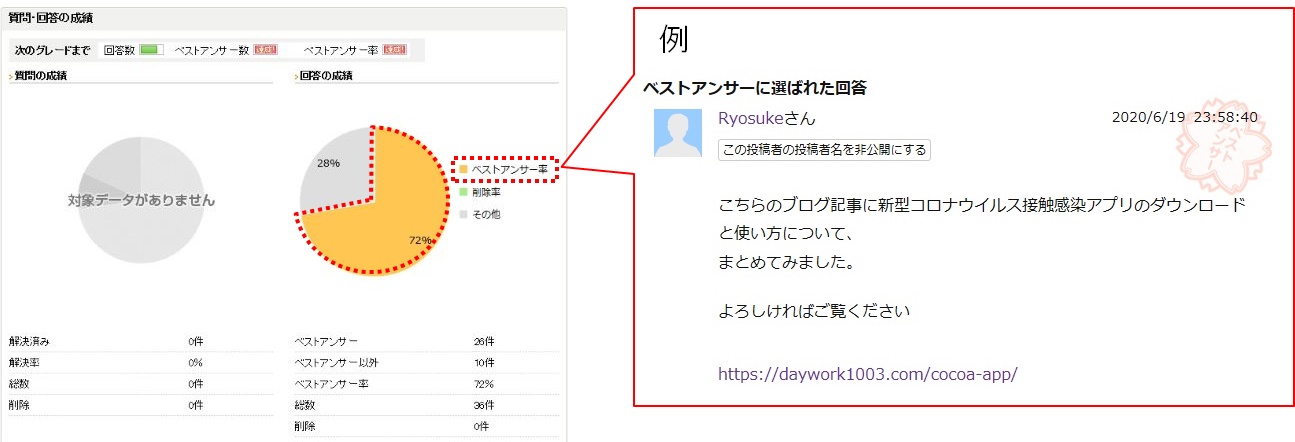The width and height of the screenshot is (1295, 442).
Task: Click the gray その他 legend swatch
Action: point(463,213)
